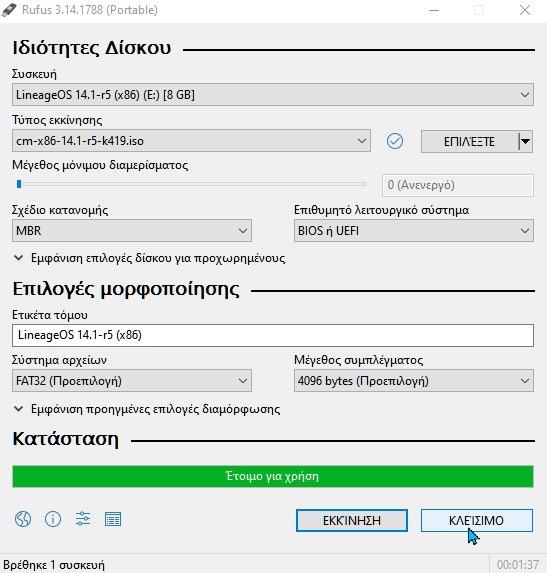Open 4096 bytes cluster size dropdown
This screenshot has width=547, height=573.
[x=414, y=381]
